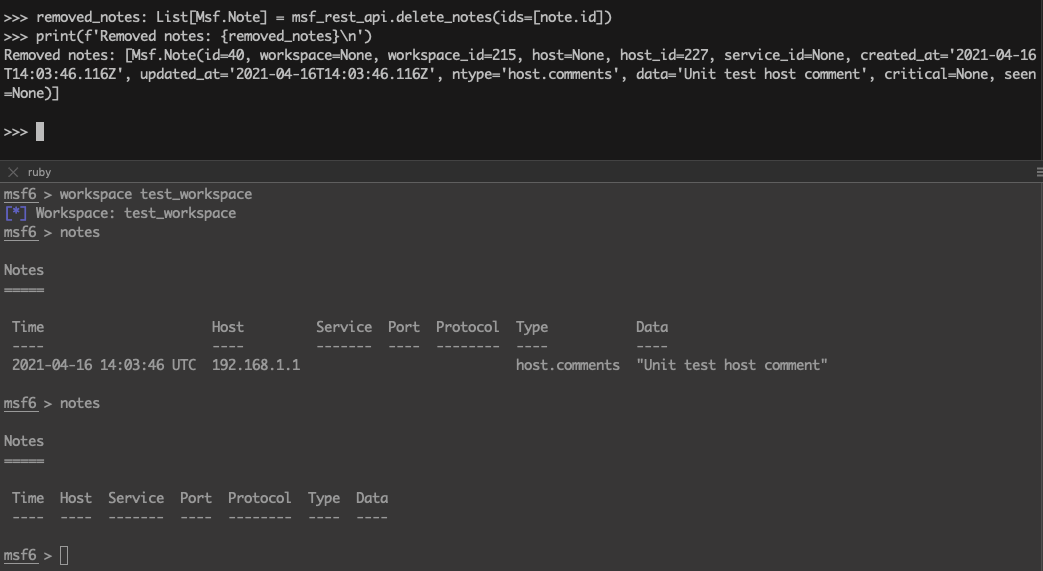Open the pane menu icon at right edge
Viewport: 1043px width, 571px height.
(1038, 172)
